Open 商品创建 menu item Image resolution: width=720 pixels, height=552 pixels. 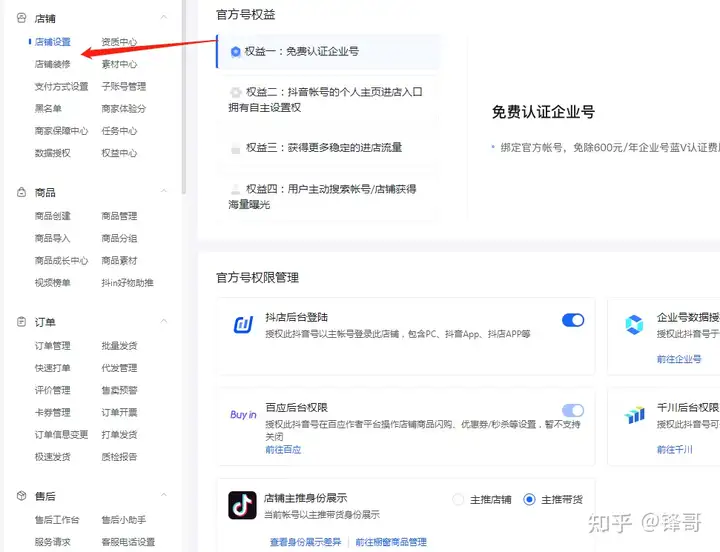point(53,216)
